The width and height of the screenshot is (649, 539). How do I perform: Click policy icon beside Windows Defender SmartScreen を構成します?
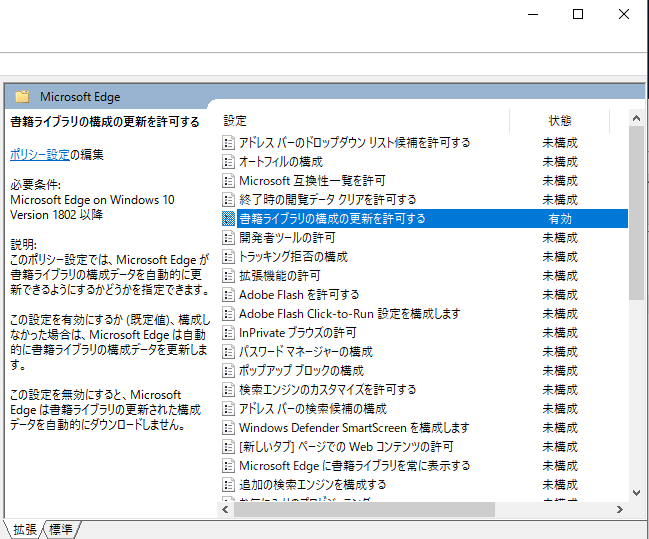228,428
